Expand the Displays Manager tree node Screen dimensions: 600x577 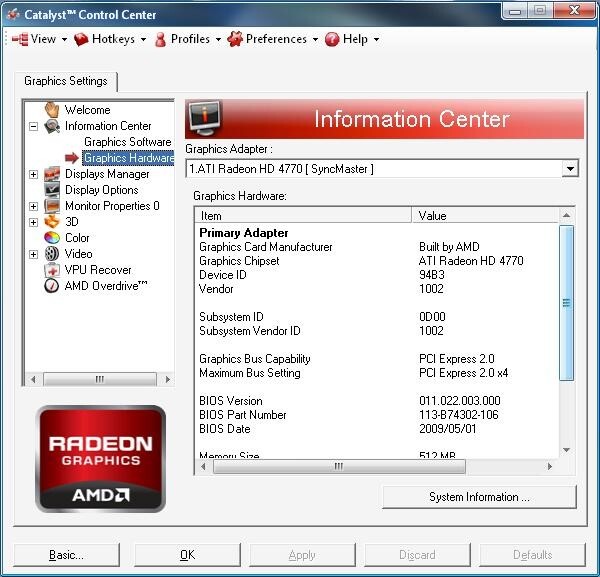pos(34,174)
